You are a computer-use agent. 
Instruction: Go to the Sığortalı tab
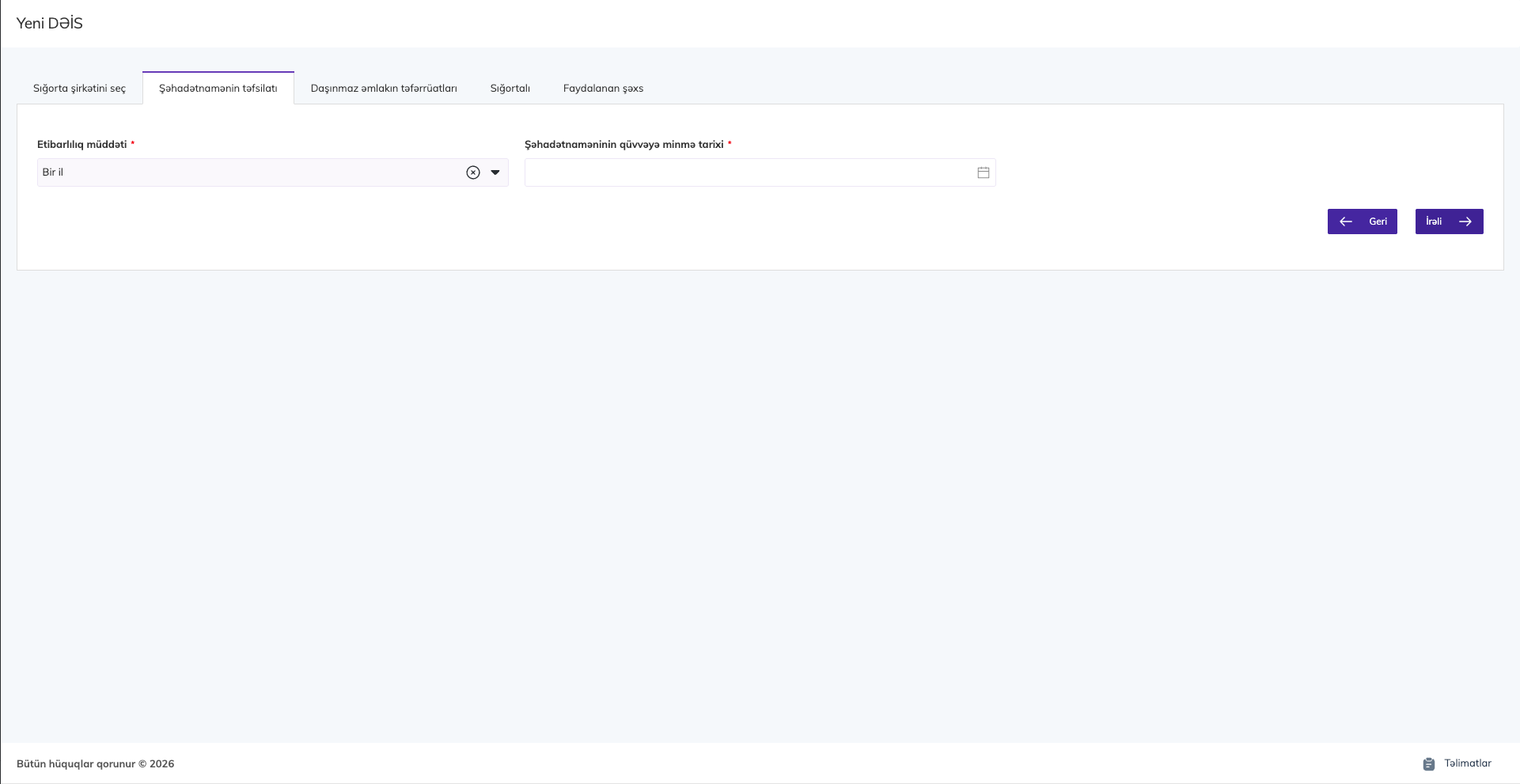coord(510,89)
